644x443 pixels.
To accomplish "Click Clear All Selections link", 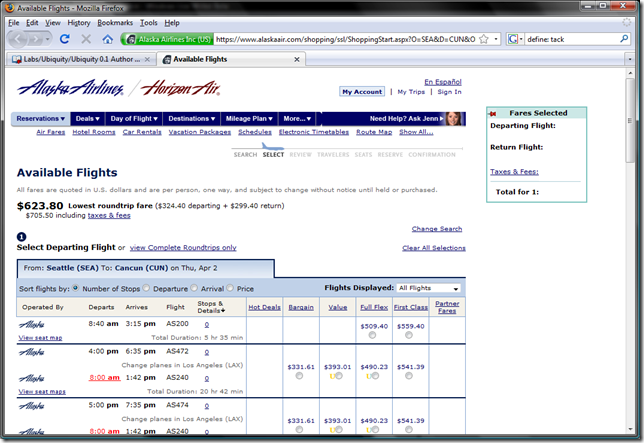I will (x=434, y=248).
